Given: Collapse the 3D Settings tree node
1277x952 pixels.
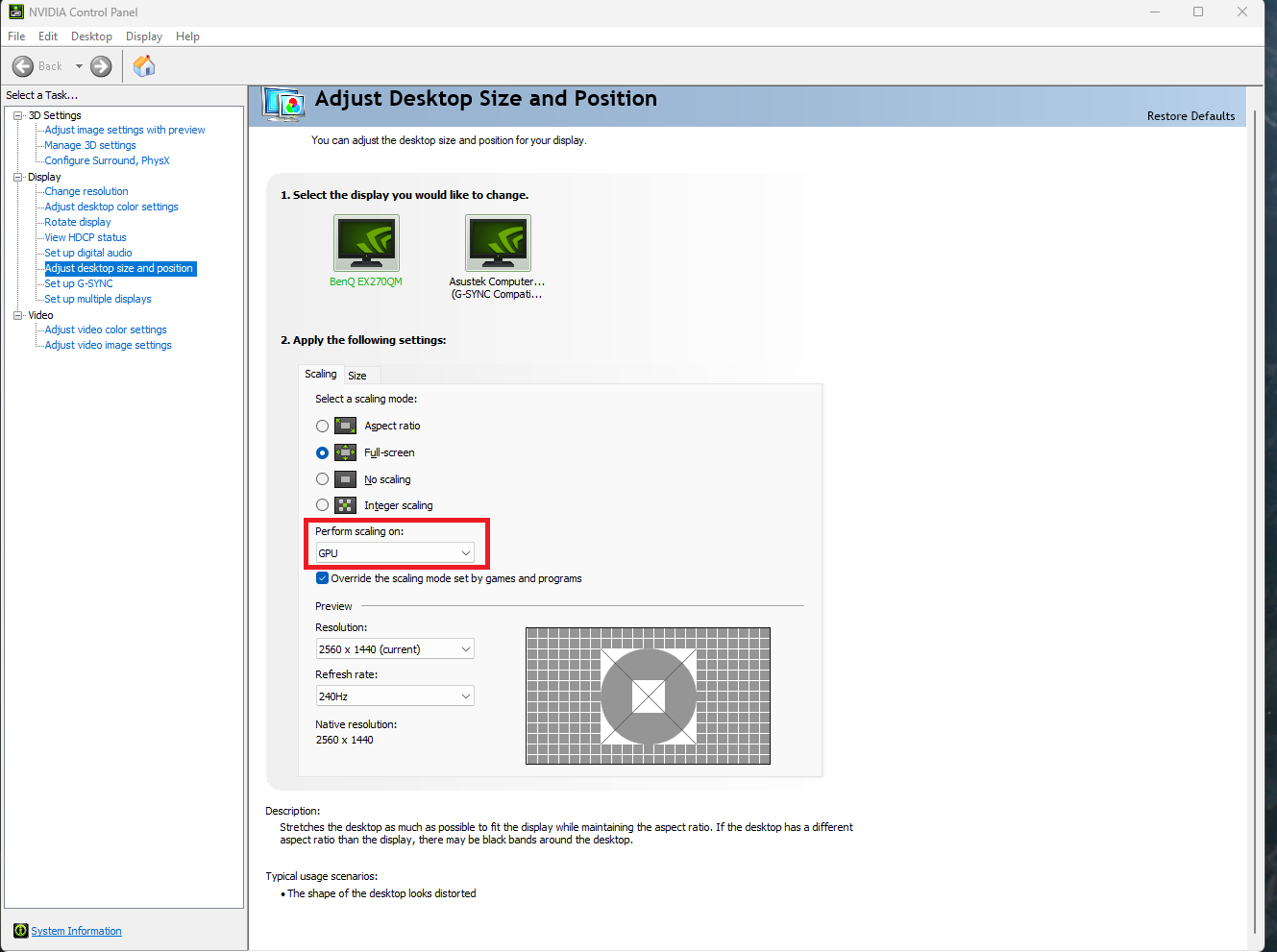Looking at the screenshot, I should tap(17, 115).
